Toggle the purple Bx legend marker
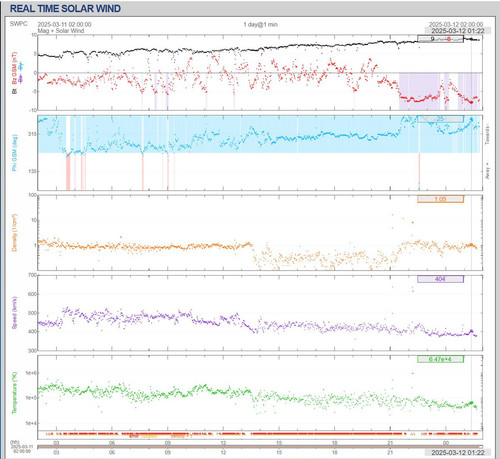500x459 pixels. tap(21, 79)
